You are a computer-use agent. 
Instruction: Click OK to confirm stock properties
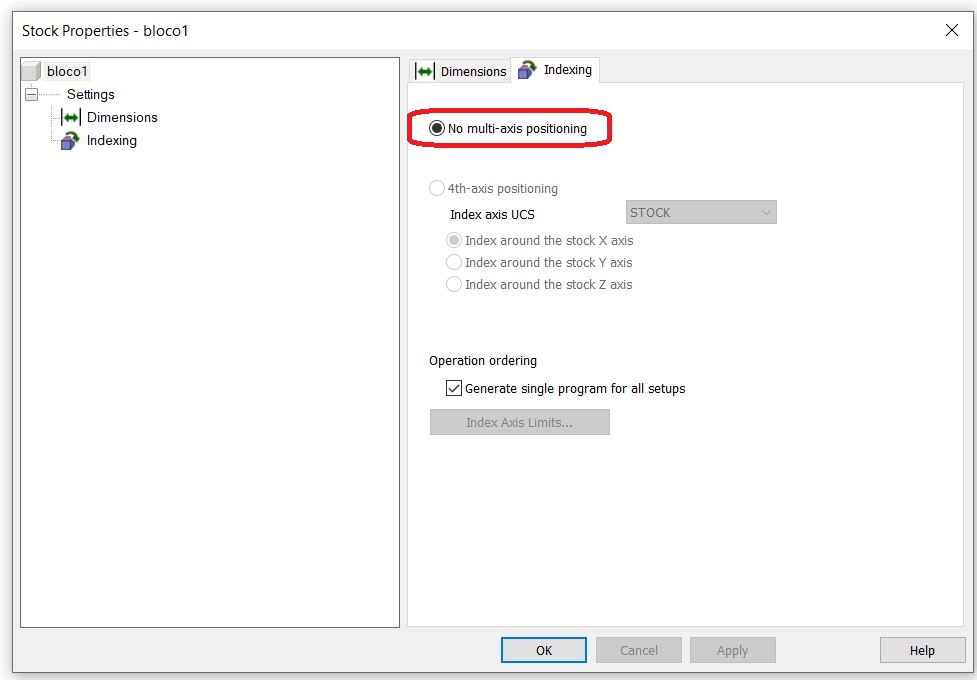click(543, 650)
